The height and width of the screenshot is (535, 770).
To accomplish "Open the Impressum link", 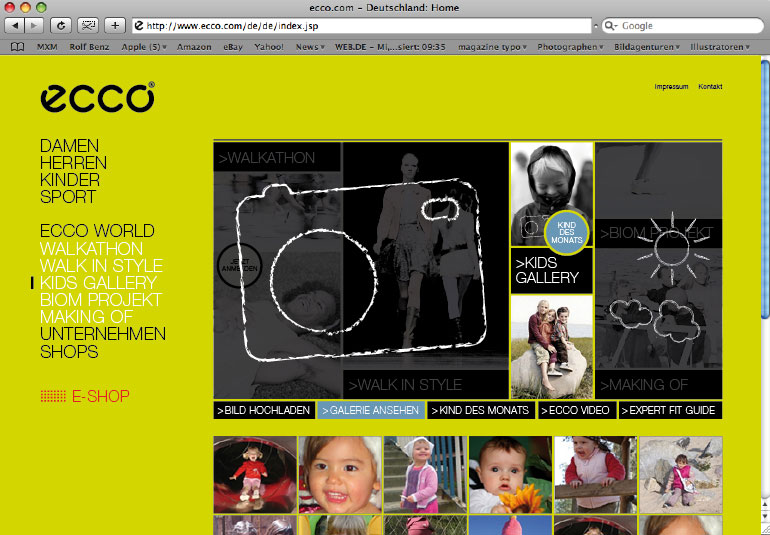I will (671, 87).
